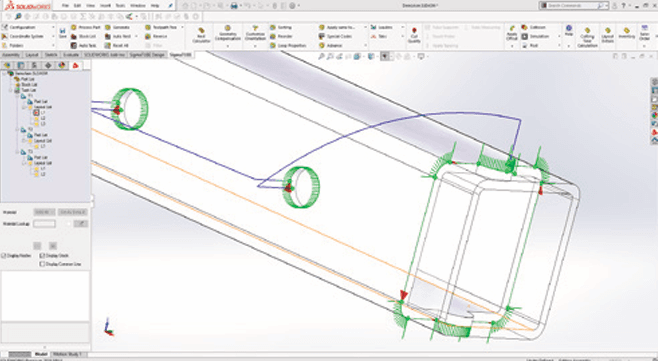Open the Folders dropdown
Screen dimensions: 658x361
click(53, 45)
